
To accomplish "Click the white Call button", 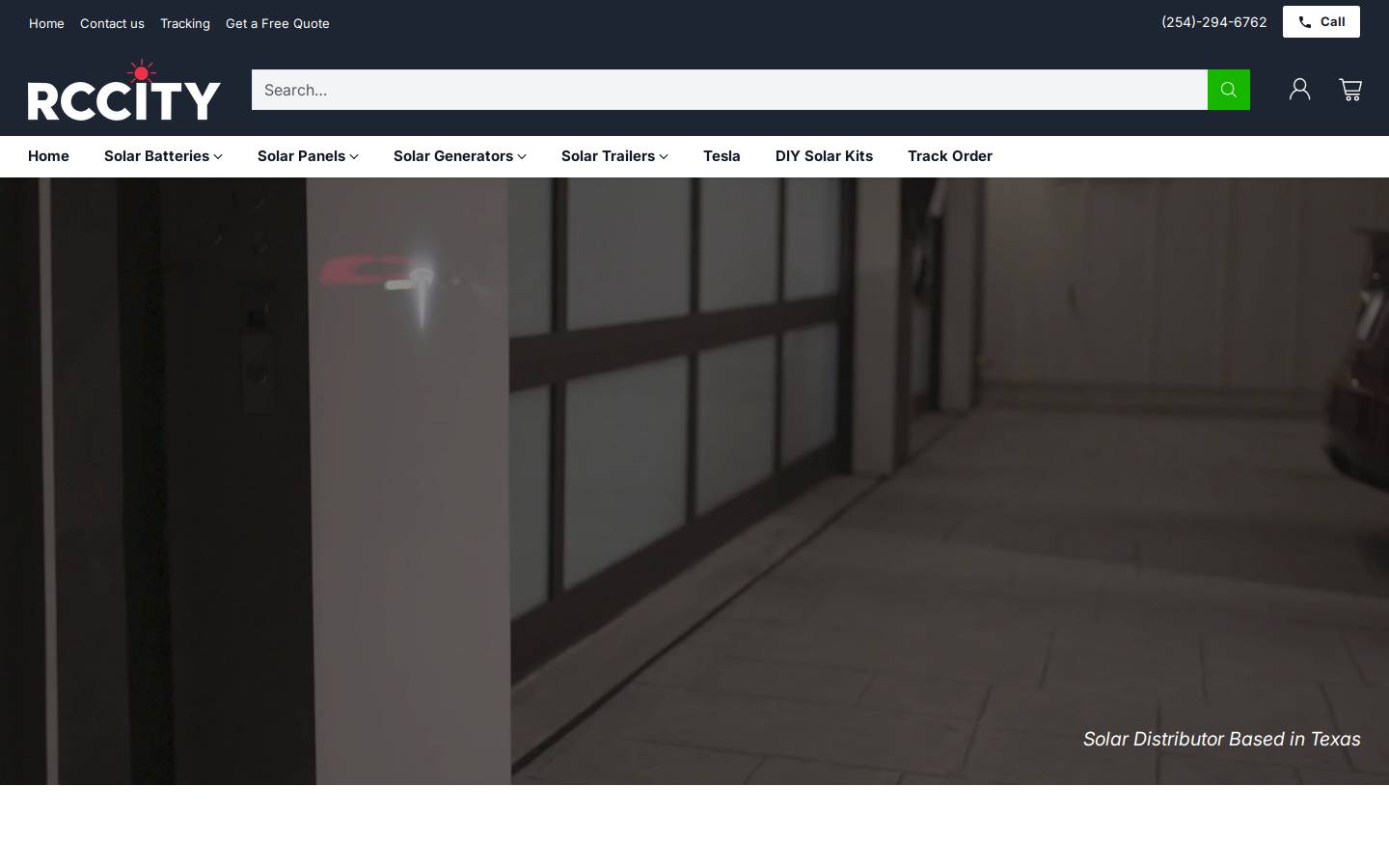I will (x=1321, y=22).
